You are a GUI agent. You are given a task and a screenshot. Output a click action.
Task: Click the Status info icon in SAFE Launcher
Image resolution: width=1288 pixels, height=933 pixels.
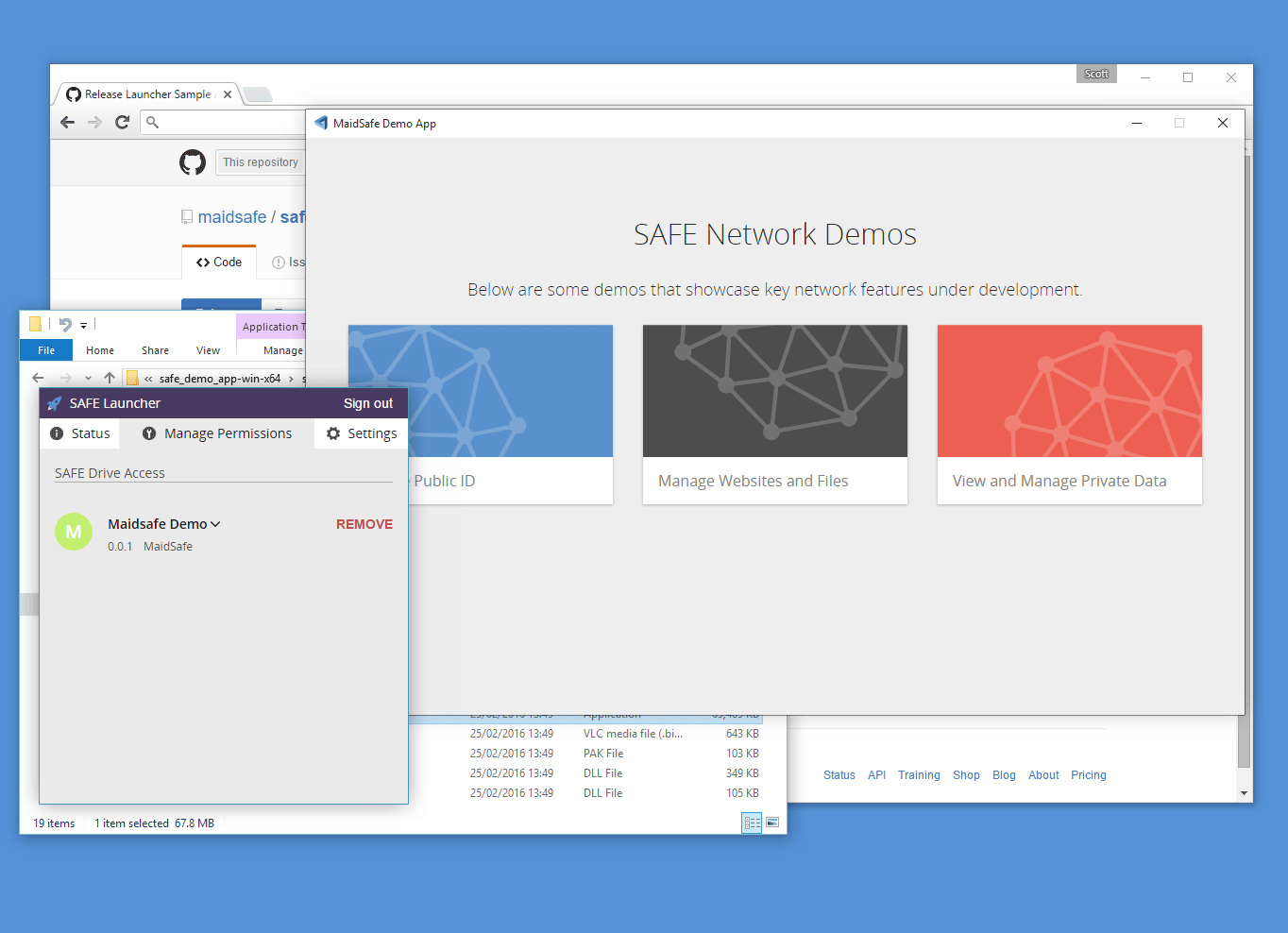[x=57, y=433]
